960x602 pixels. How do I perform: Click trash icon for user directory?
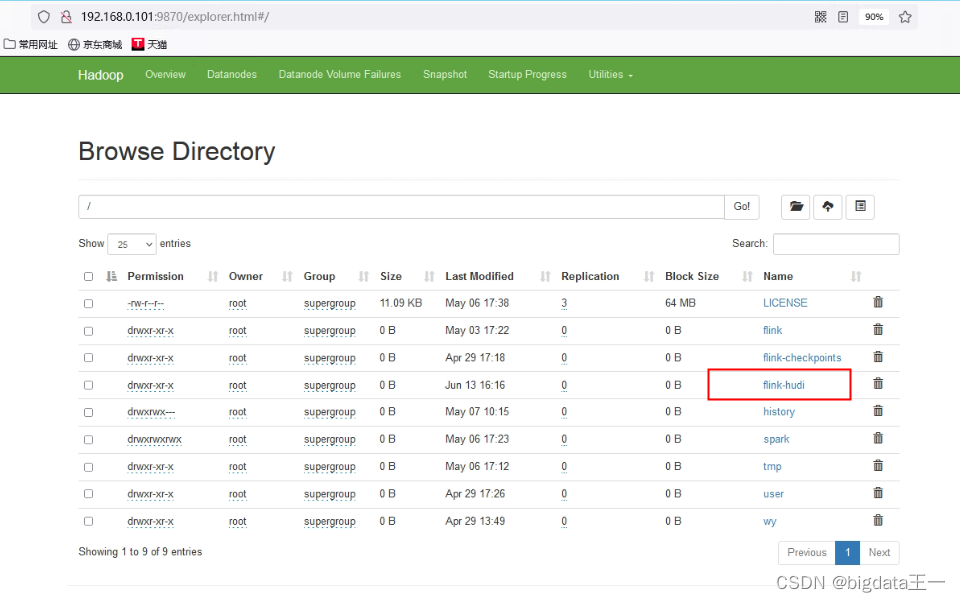pyautogui.click(x=878, y=492)
